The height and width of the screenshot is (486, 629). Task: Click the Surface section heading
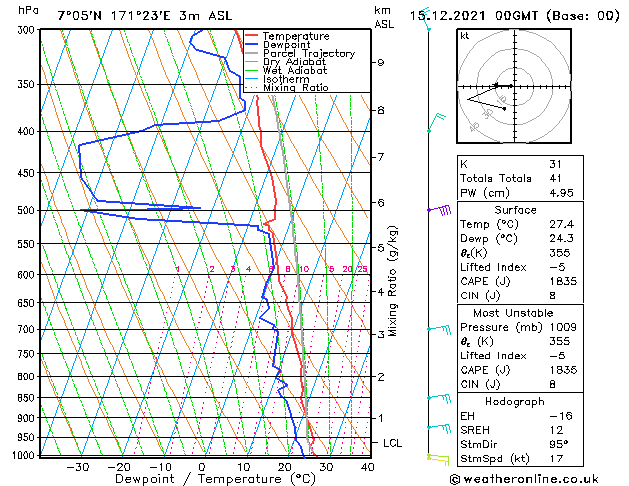pyautogui.click(x=515, y=210)
